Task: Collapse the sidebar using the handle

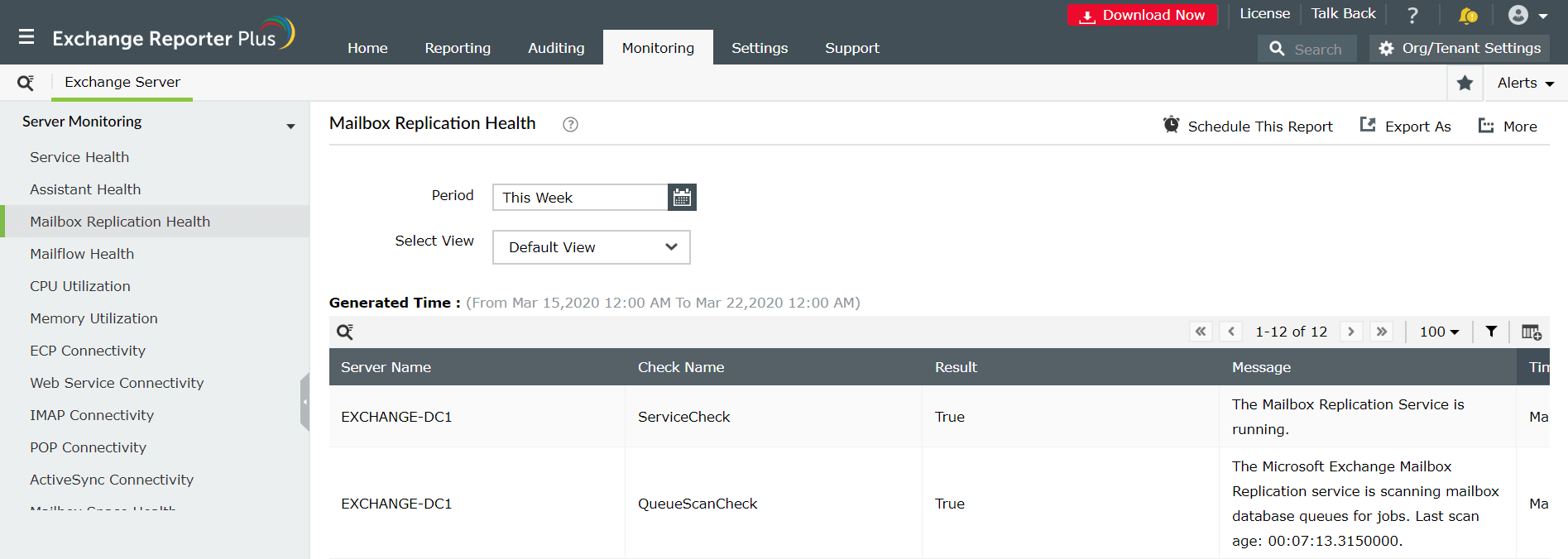Action: click(304, 401)
